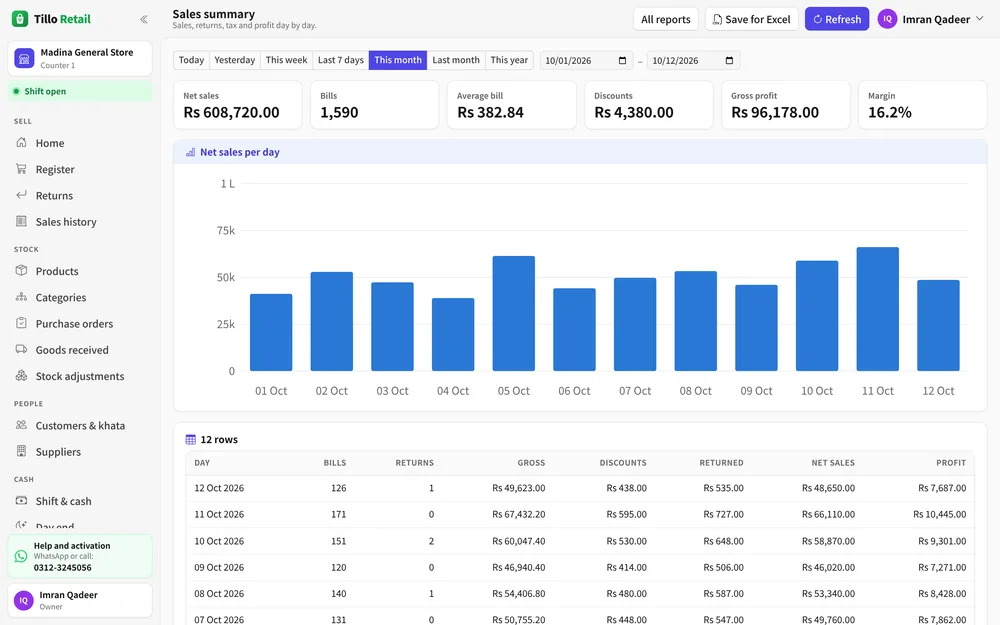The width and height of the screenshot is (1000, 625).
Task: Click the Returns arrow icon
Action: tap(22, 195)
